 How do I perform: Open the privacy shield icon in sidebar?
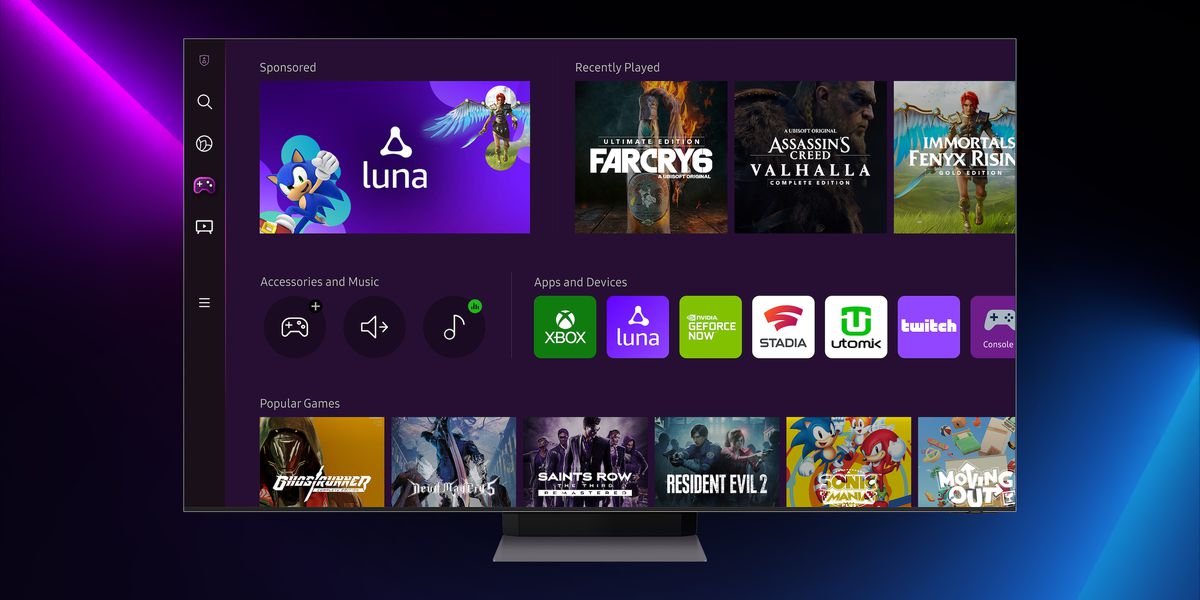point(204,61)
